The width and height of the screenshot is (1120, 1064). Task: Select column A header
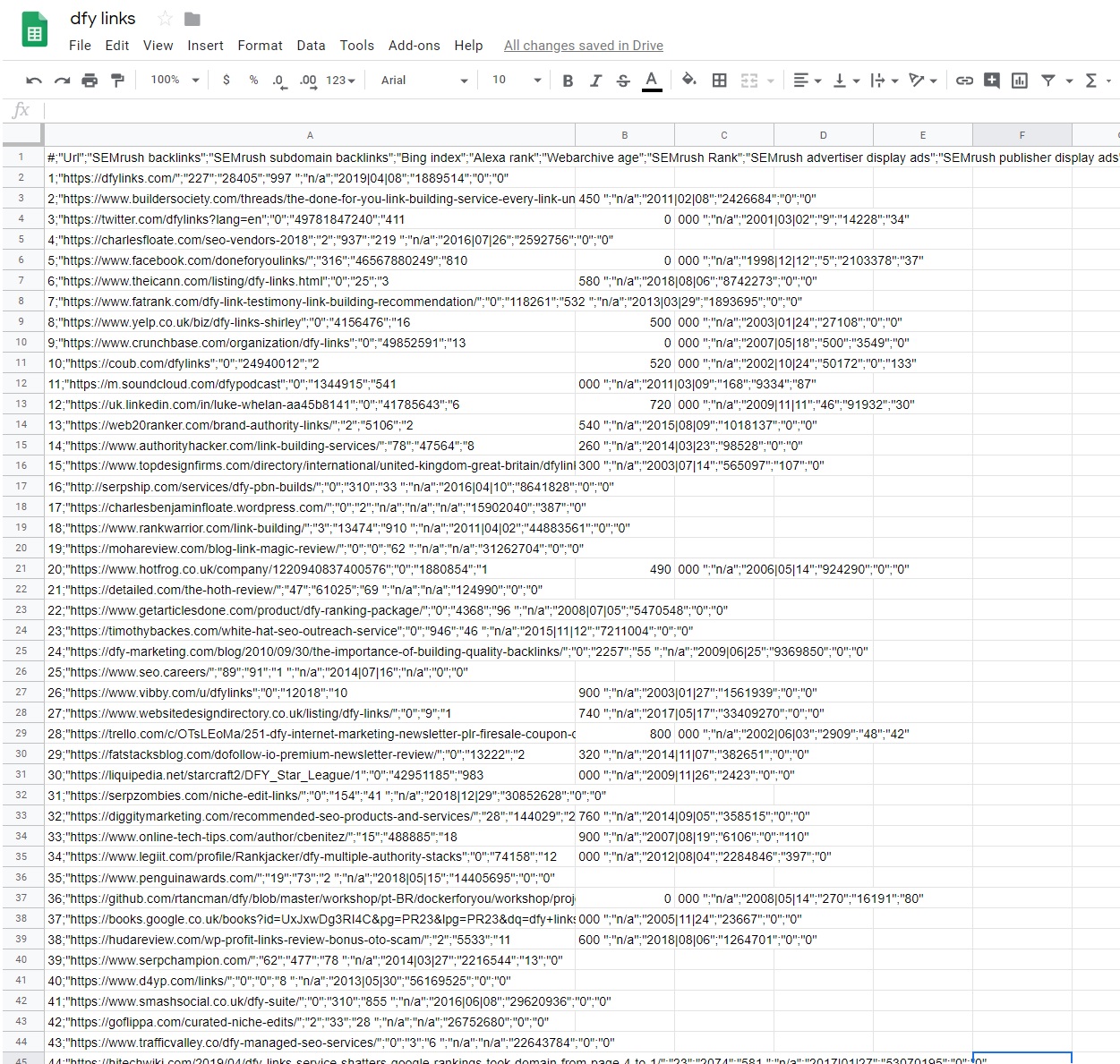[310, 135]
